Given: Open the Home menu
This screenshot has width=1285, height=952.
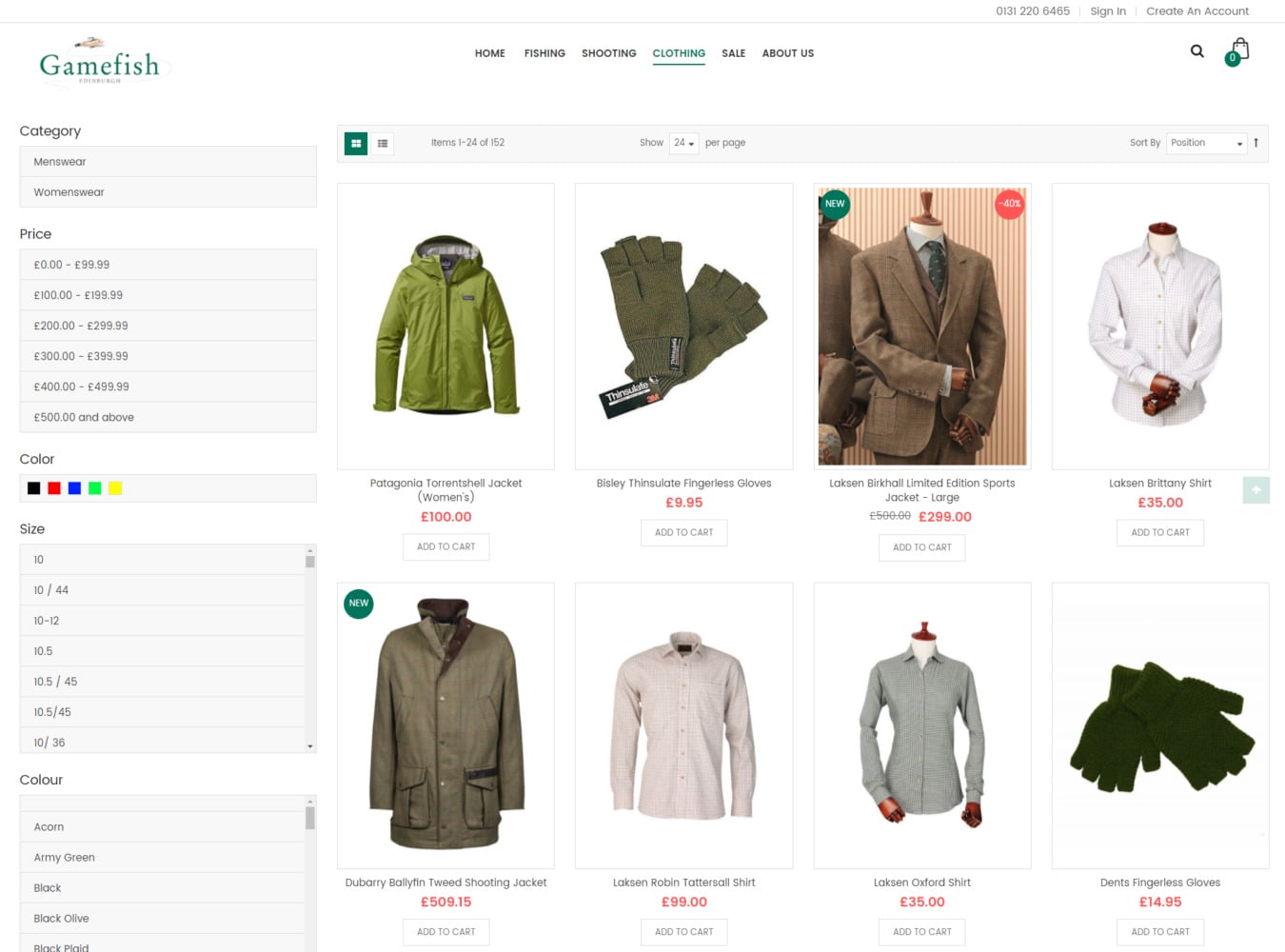Looking at the screenshot, I should [x=490, y=53].
